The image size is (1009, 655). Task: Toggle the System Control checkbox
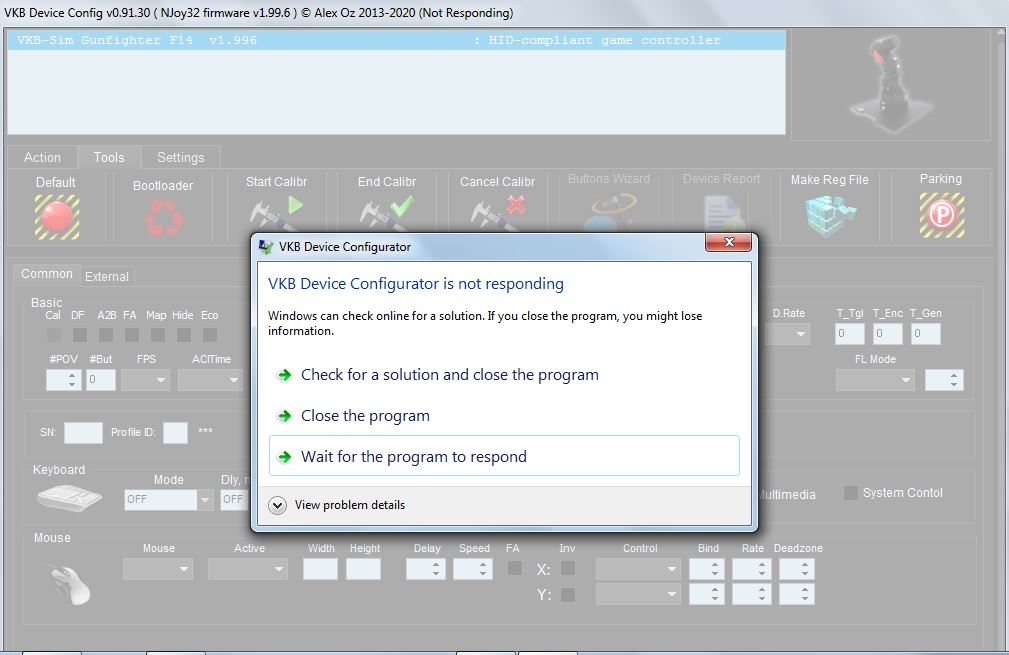pyautogui.click(x=851, y=493)
